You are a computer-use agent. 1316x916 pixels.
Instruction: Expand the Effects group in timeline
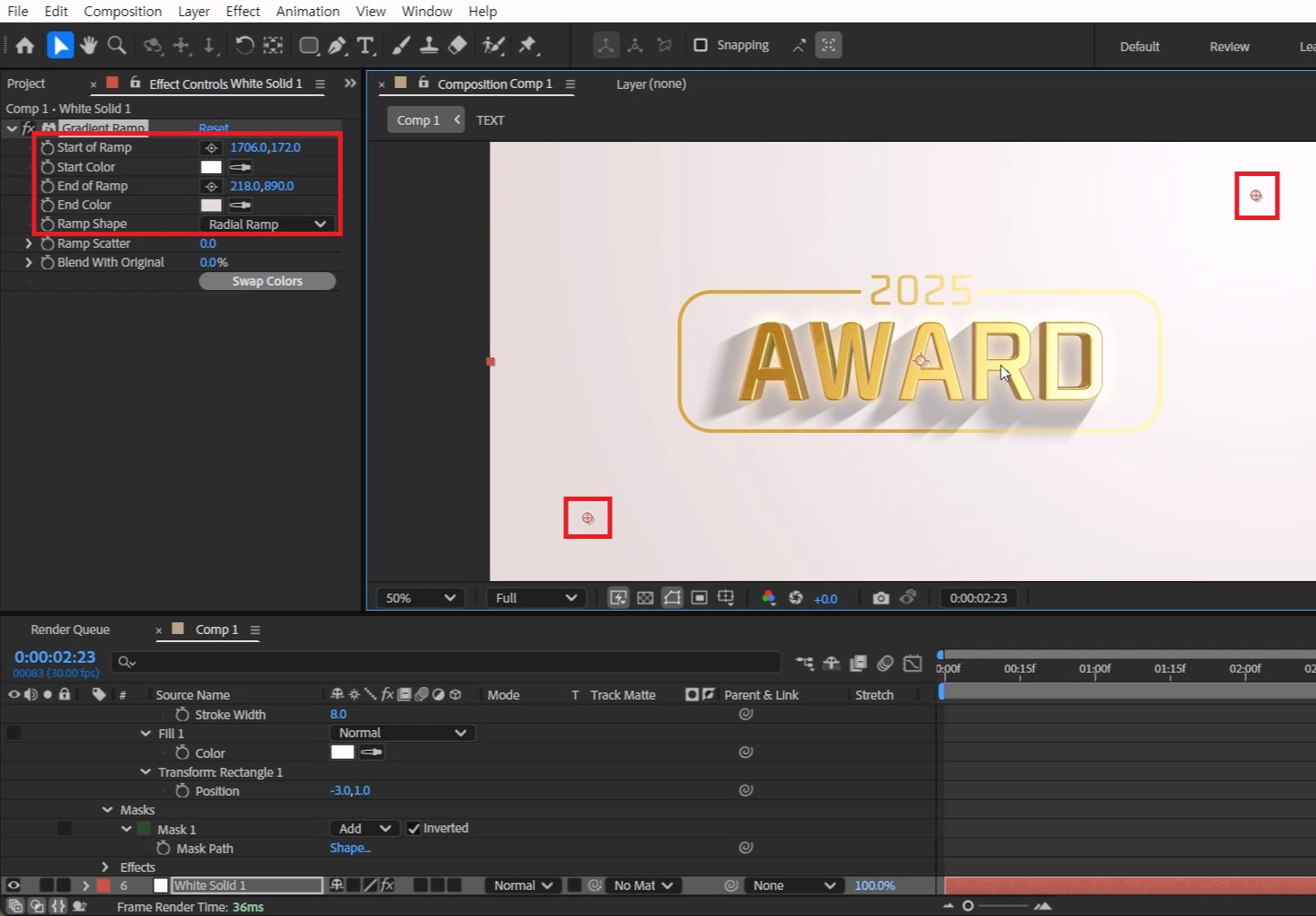[105, 868]
